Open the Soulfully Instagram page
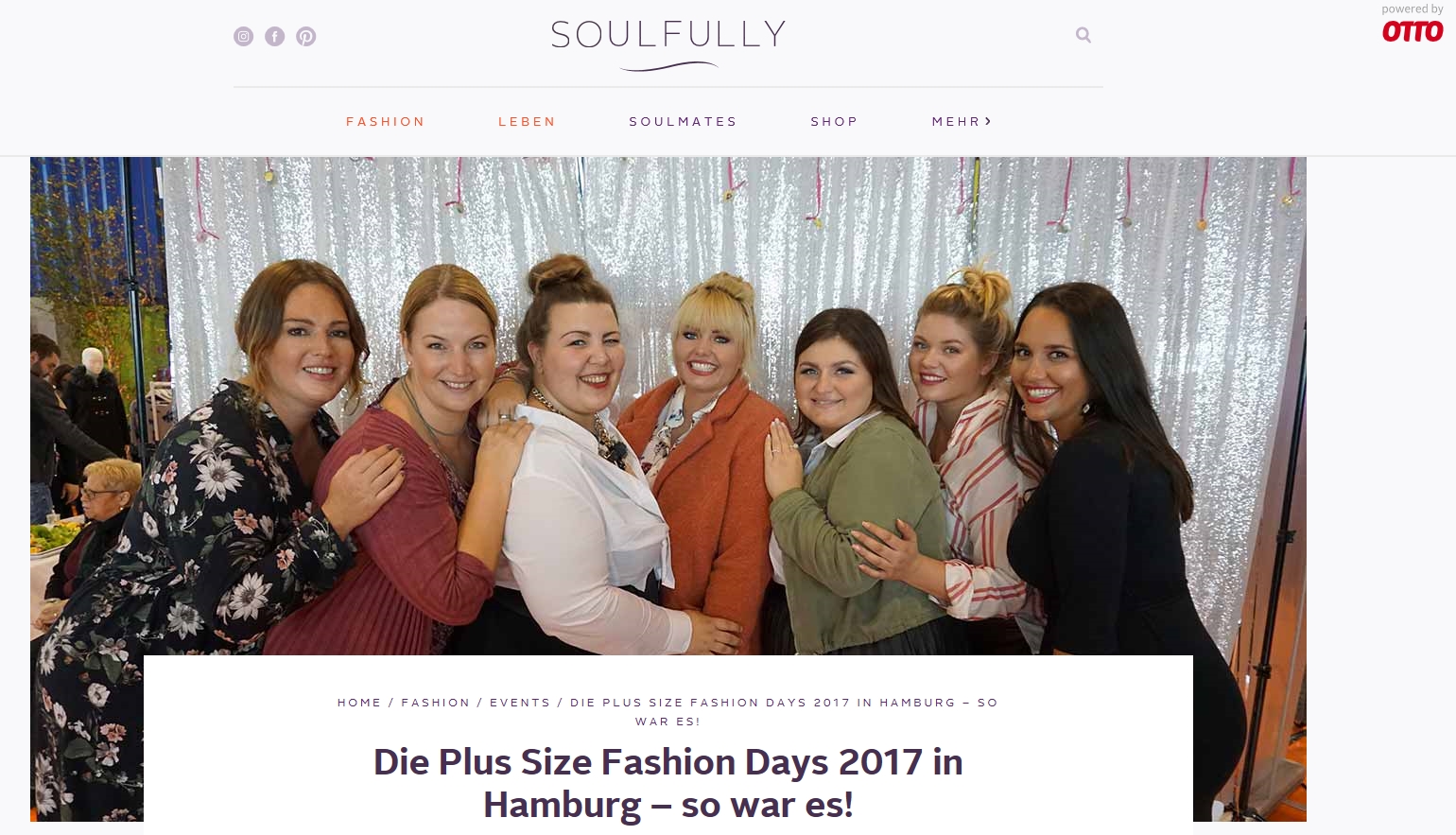The width and height of the screenshot is (1456, 835). [x=244, y=37]
